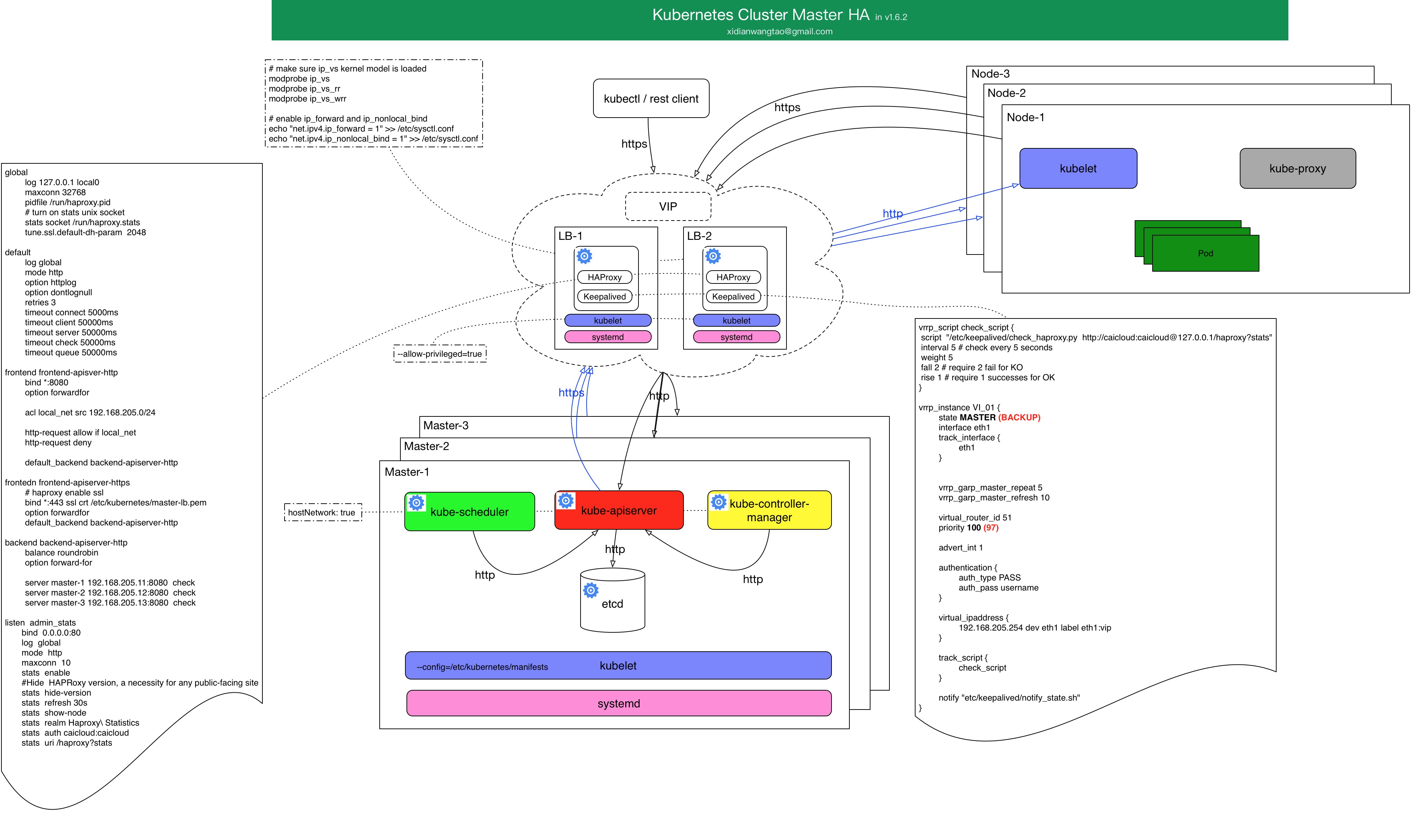Click the notify etc/keepalived/notify_state.sh line
1411x840 pixels.
1008,698
